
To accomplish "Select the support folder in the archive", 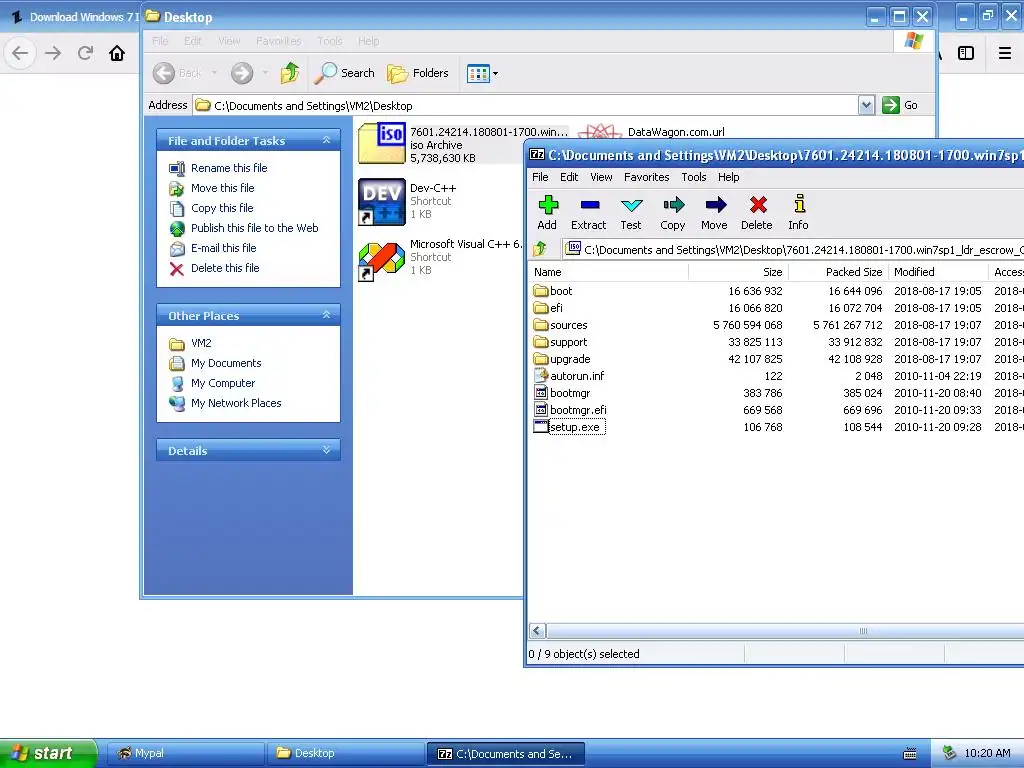I will (560, 342).
